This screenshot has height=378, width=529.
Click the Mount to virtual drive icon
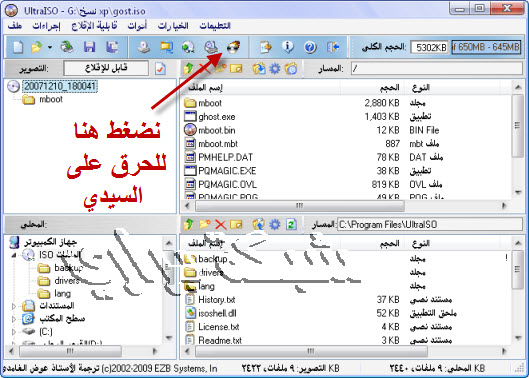coord(211,47)
